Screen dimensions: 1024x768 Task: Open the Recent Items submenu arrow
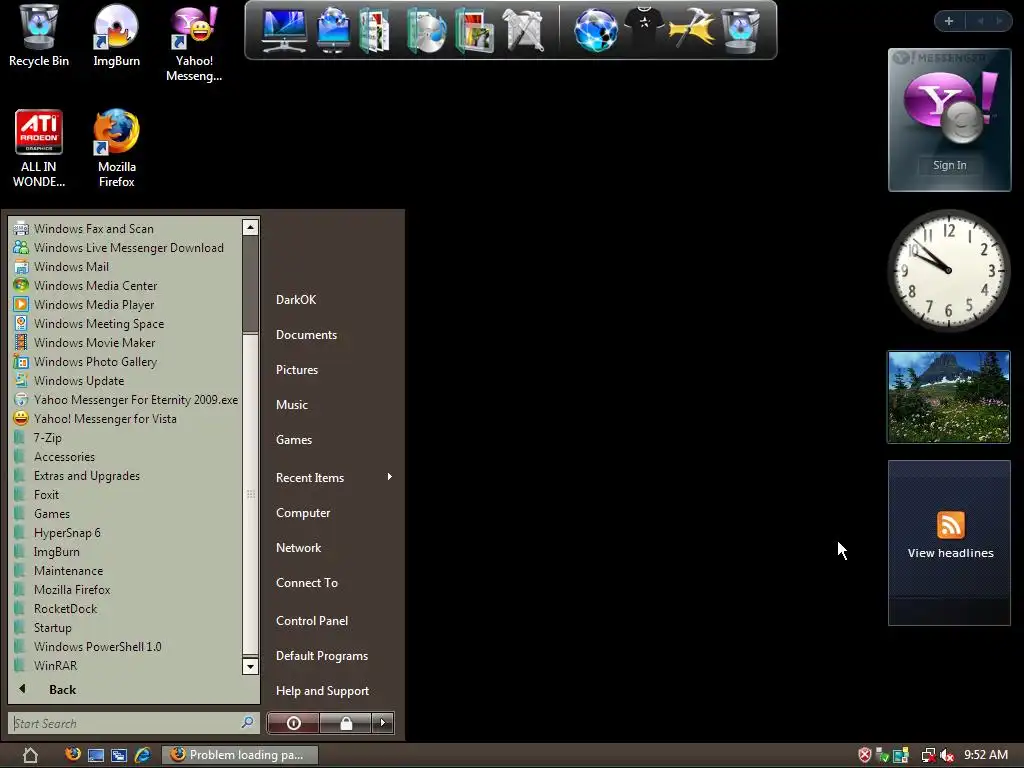pyautogui.click(x=389, y=477)
